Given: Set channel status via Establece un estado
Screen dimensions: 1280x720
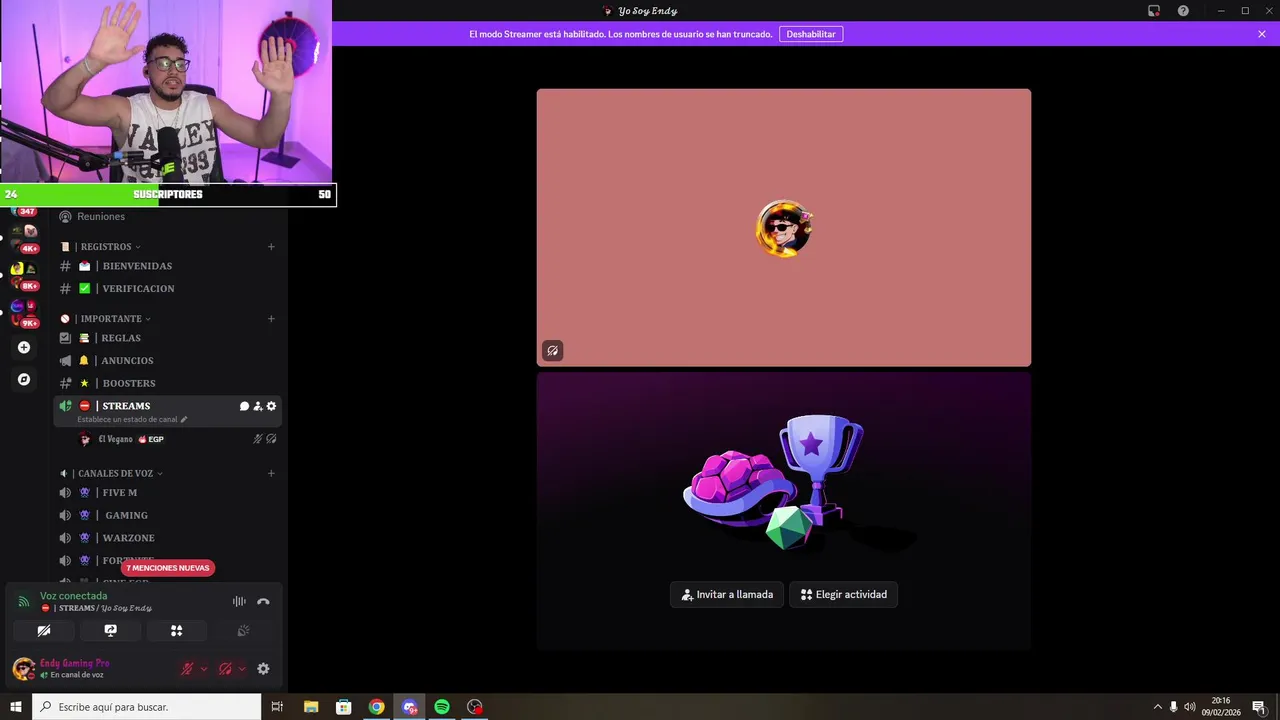Looking at the screenshot, I should 132,420.
